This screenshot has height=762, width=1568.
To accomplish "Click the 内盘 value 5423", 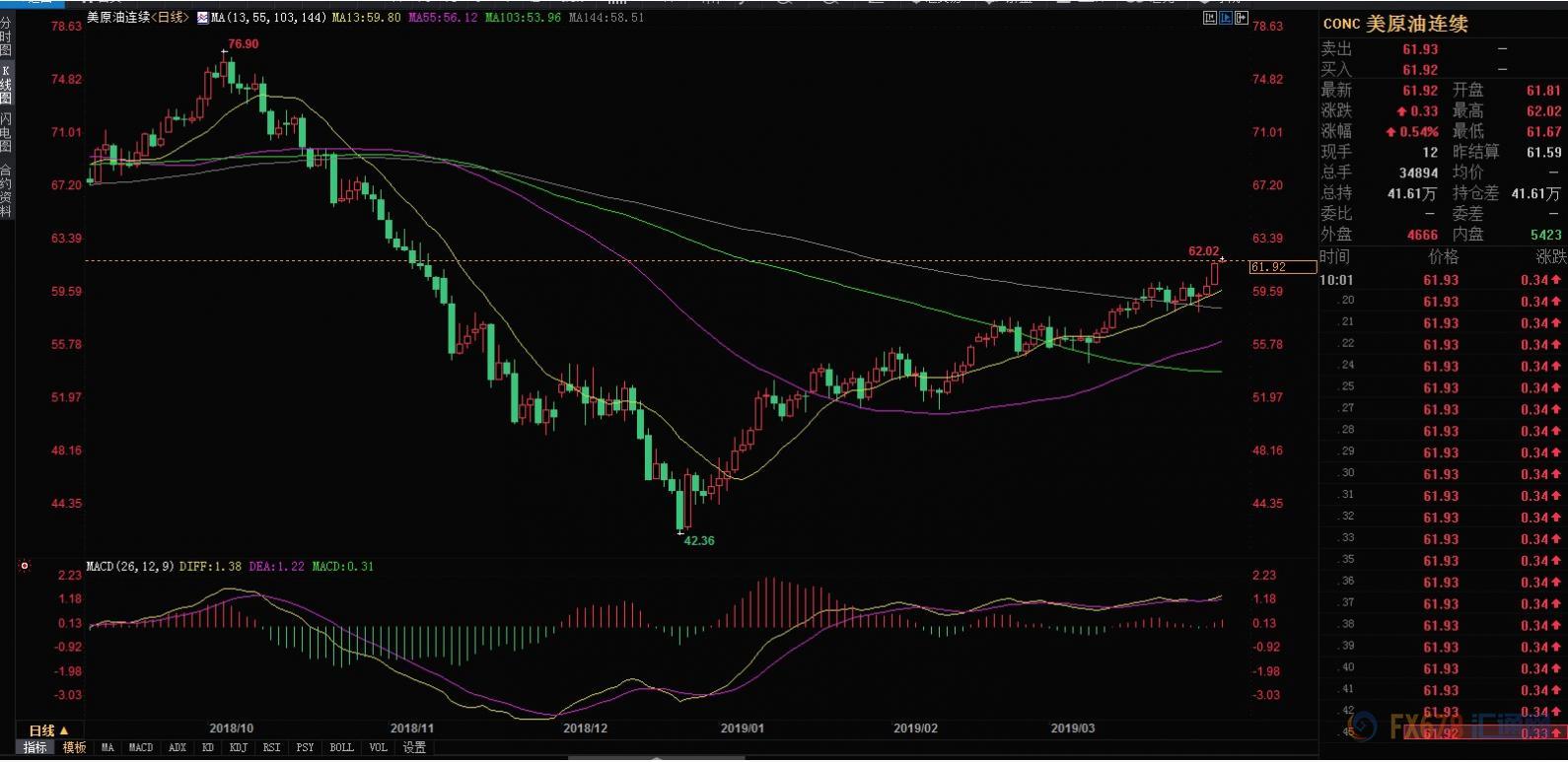I will (x=1545, y=235).
